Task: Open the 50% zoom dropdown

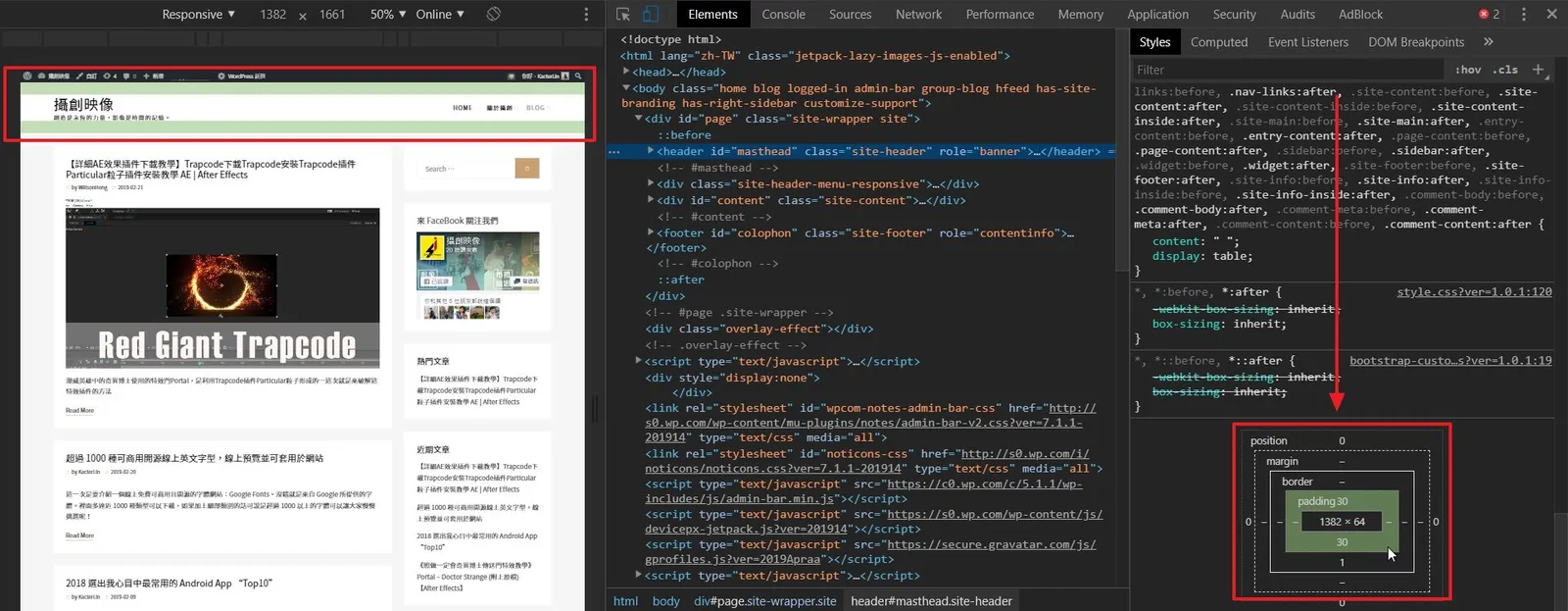Action: click(388, 15)
